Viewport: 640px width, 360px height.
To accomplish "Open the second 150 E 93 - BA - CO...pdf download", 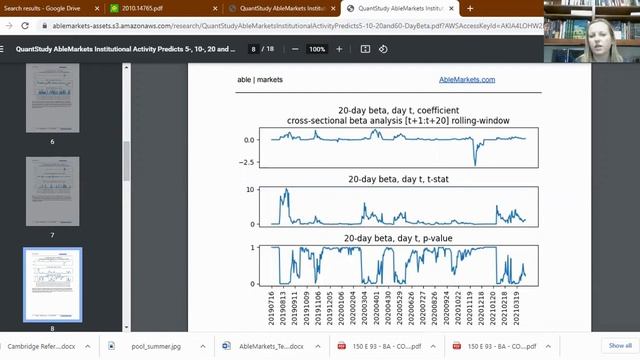I will [502, 346].
